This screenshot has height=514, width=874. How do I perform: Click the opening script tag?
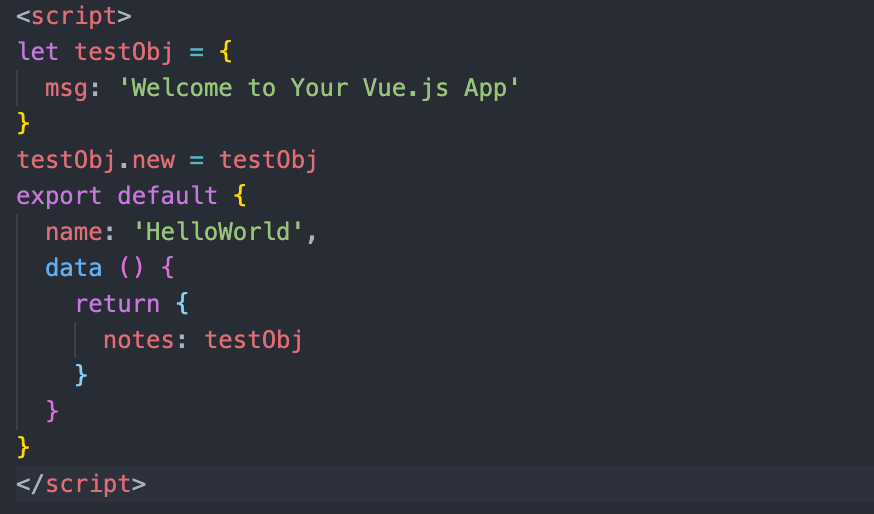coord(74,17)
